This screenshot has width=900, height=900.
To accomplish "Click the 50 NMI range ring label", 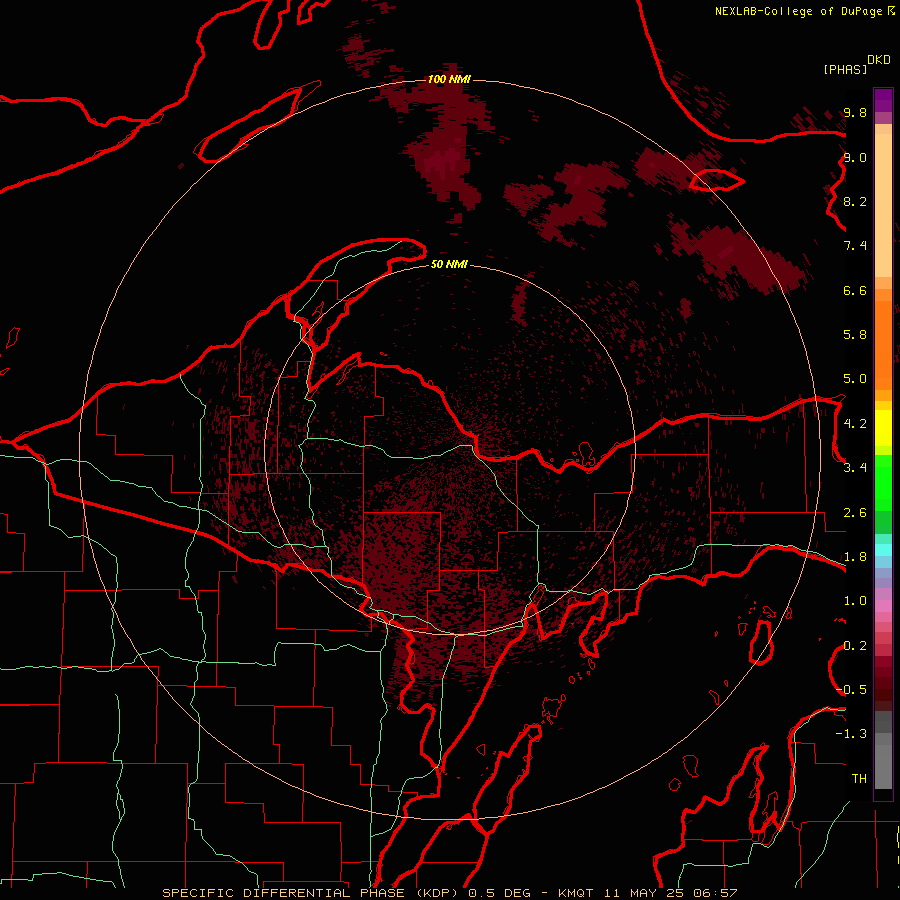I will (x=449, y=264).
